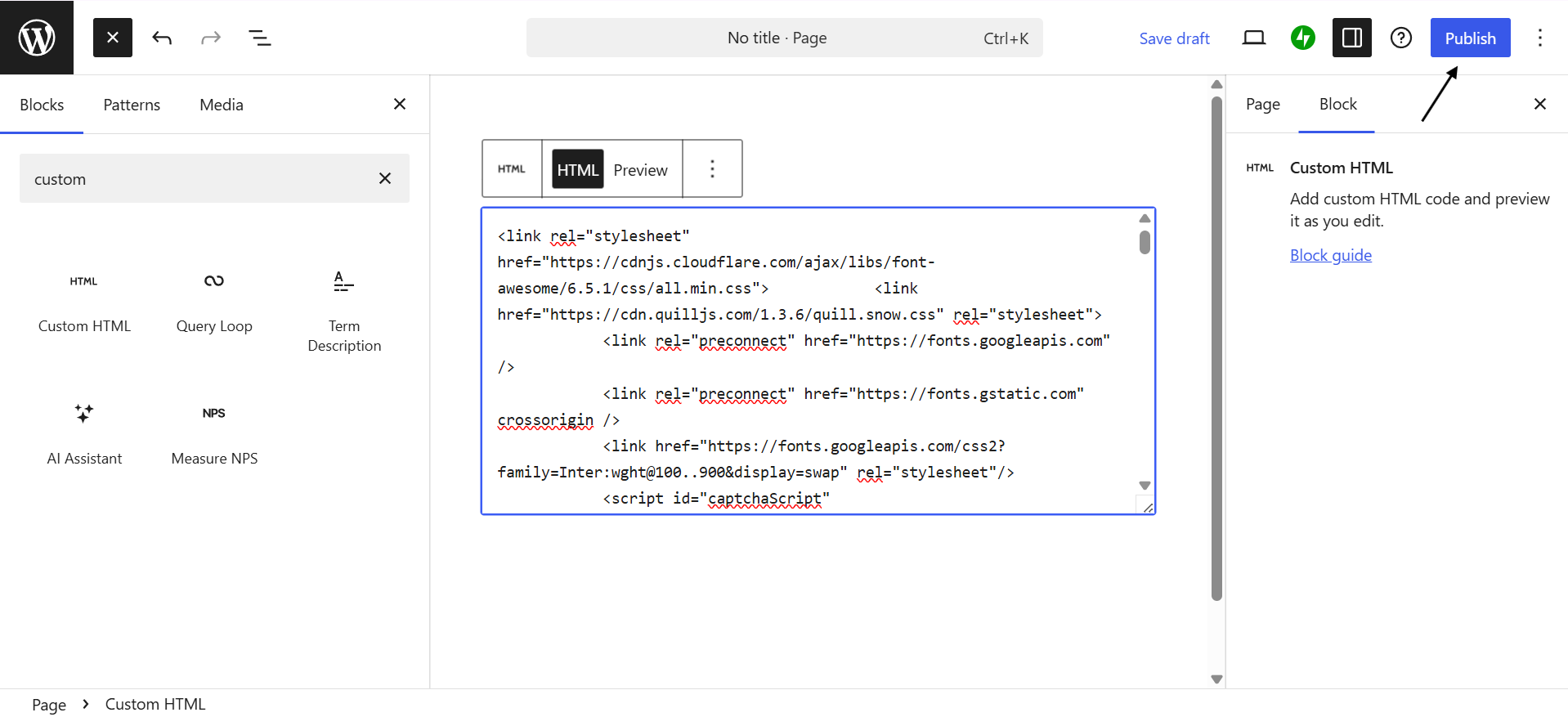Screen dimensions: 1568x717
Task: Select 'Custom HTML' in the bottom breadcrumb
Action: [155, 704]
